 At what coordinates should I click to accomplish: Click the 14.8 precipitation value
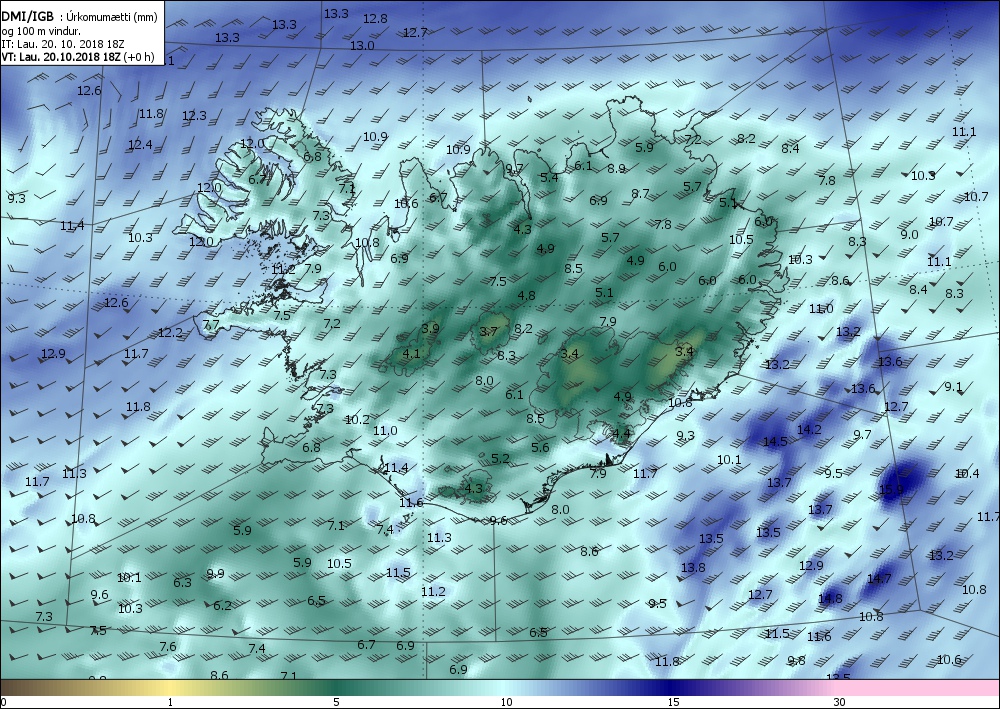(830, 598)
